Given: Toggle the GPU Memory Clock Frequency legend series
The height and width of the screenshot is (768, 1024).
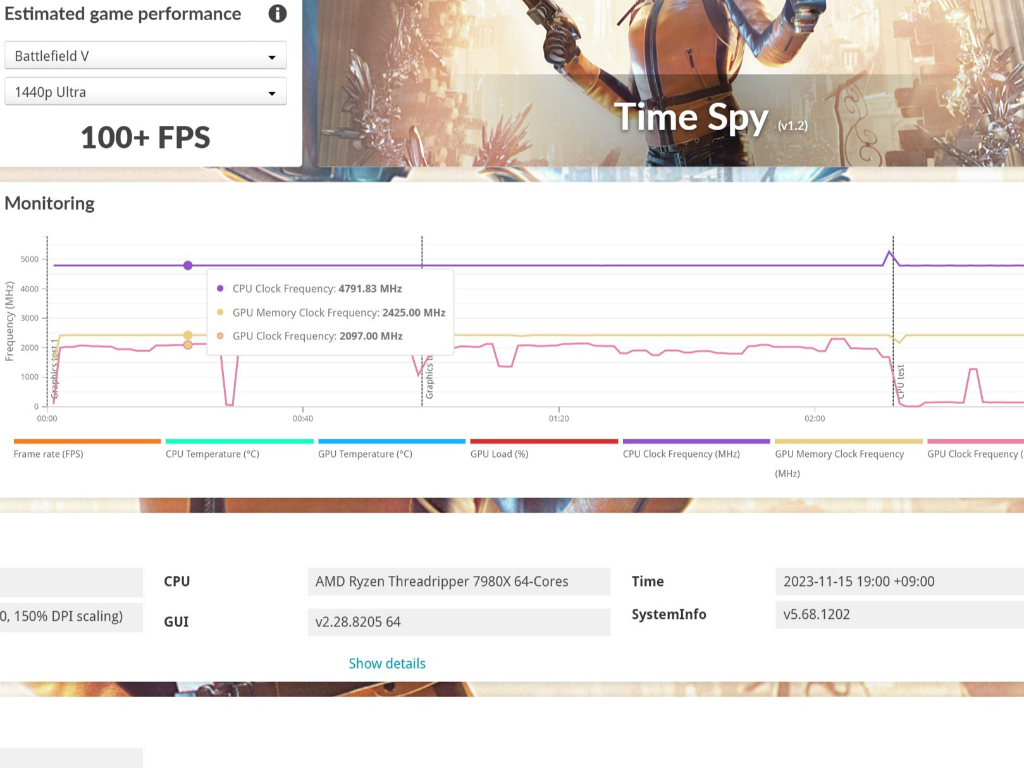Looking at the screenshot, I should tap(848, 459).
